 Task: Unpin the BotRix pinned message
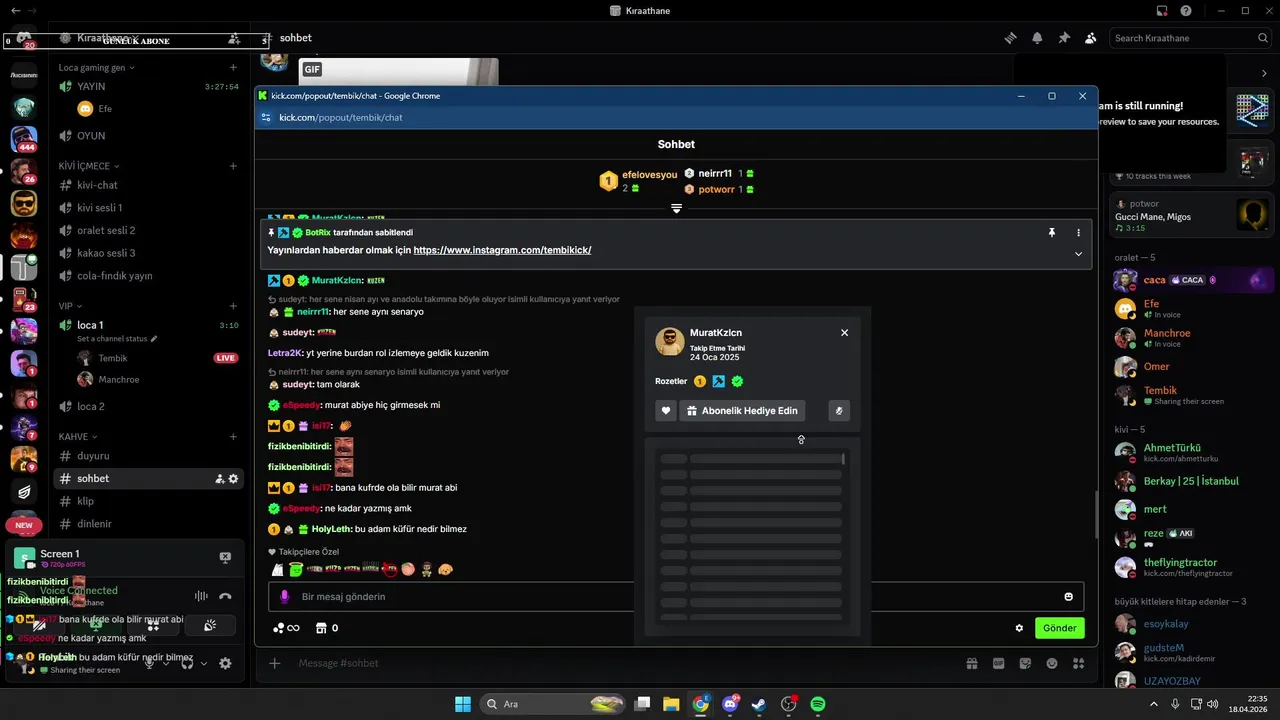point(1052,232)
